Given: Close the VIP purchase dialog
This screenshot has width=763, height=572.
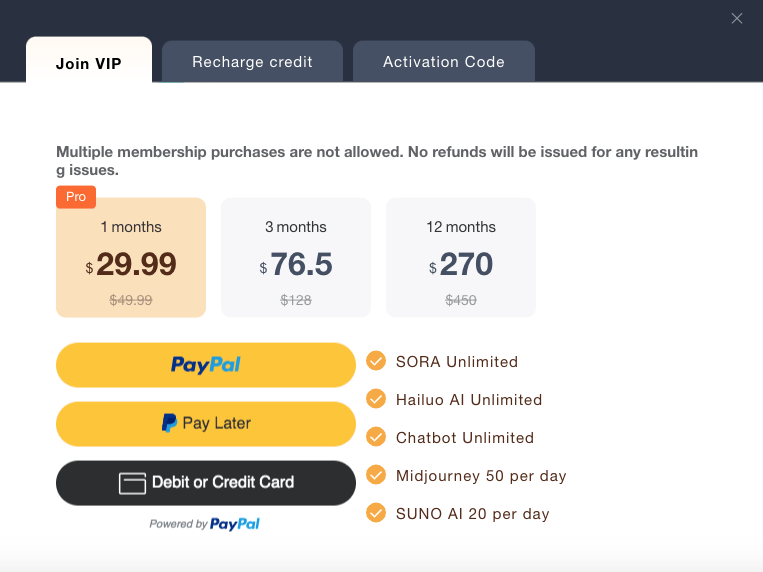Looking at the screenshot, I should (x=737, y=18).
